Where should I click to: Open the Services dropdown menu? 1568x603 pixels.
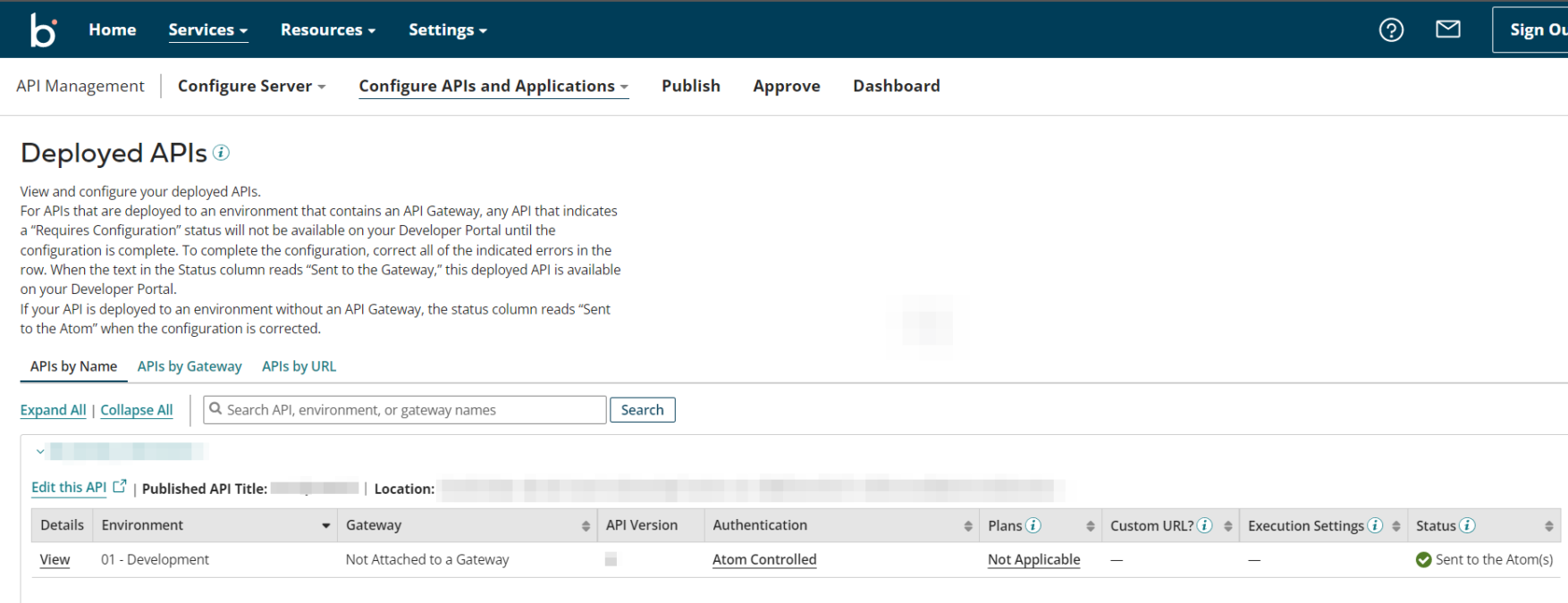coord(207,29)
